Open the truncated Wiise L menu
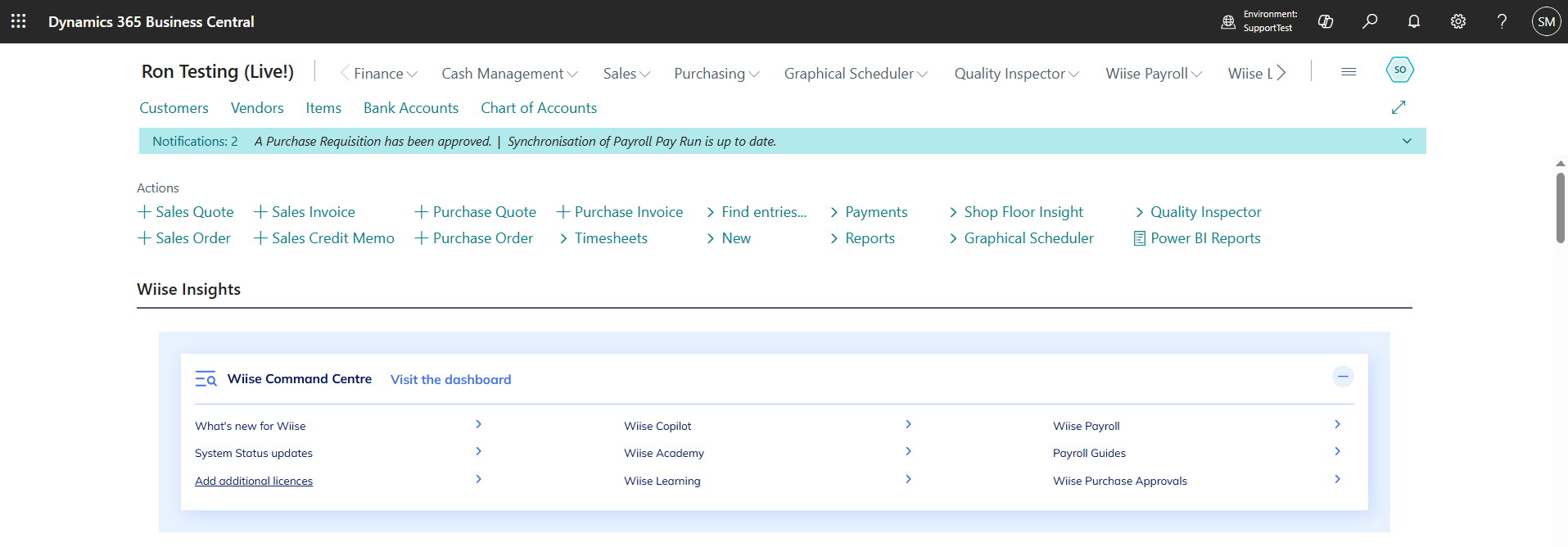 click(1249, 74)
